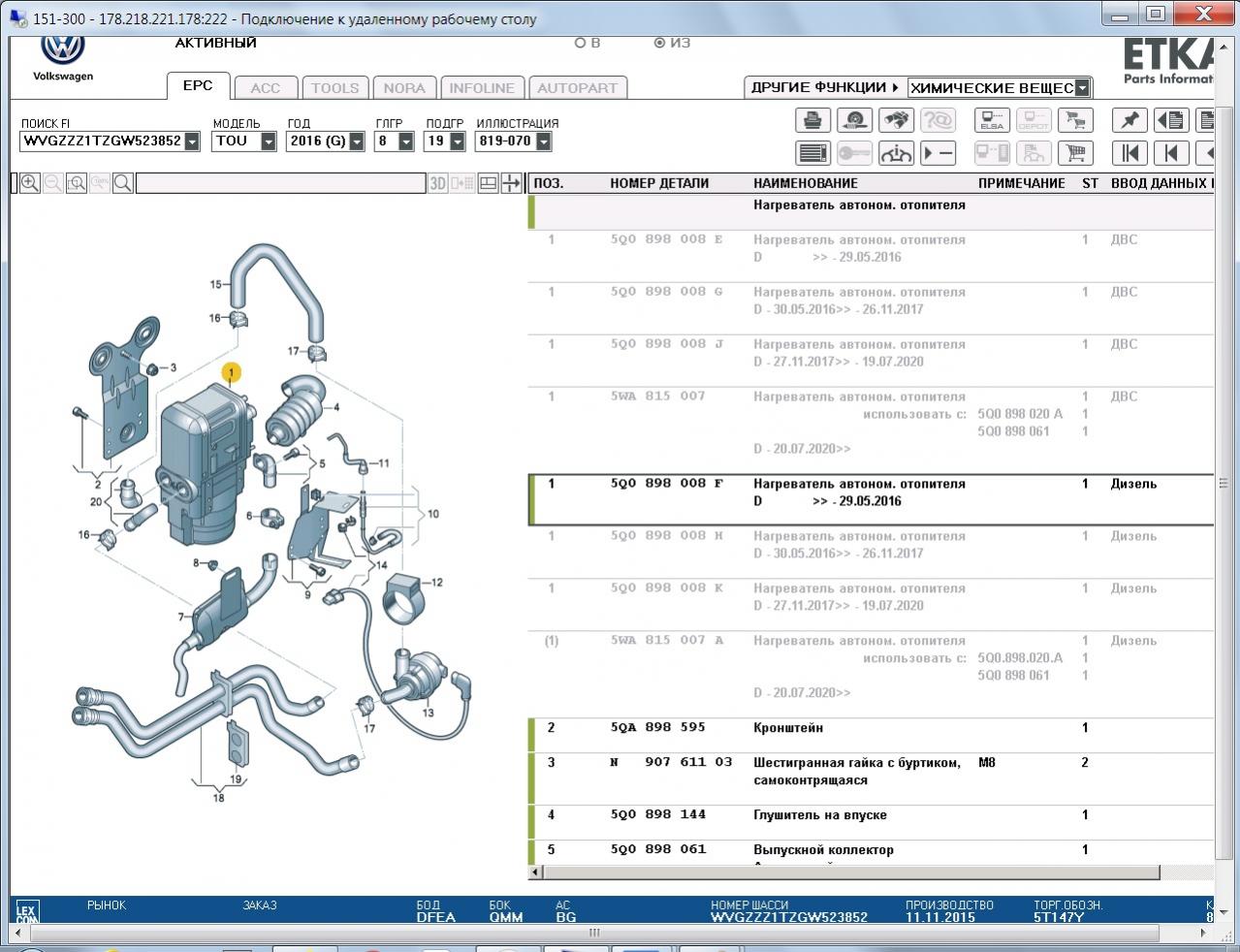Click the arrow-and-dash toolbar icon
The width and height of the screenshot is (1240, 952).
click(x=938, y=153)
